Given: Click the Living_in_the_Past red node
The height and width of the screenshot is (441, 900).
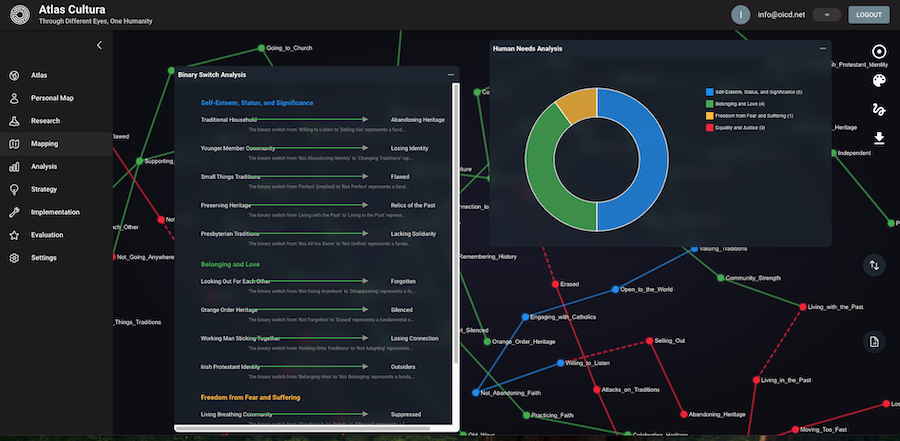Looking at the screenshot, I should [x=756, y=380].
